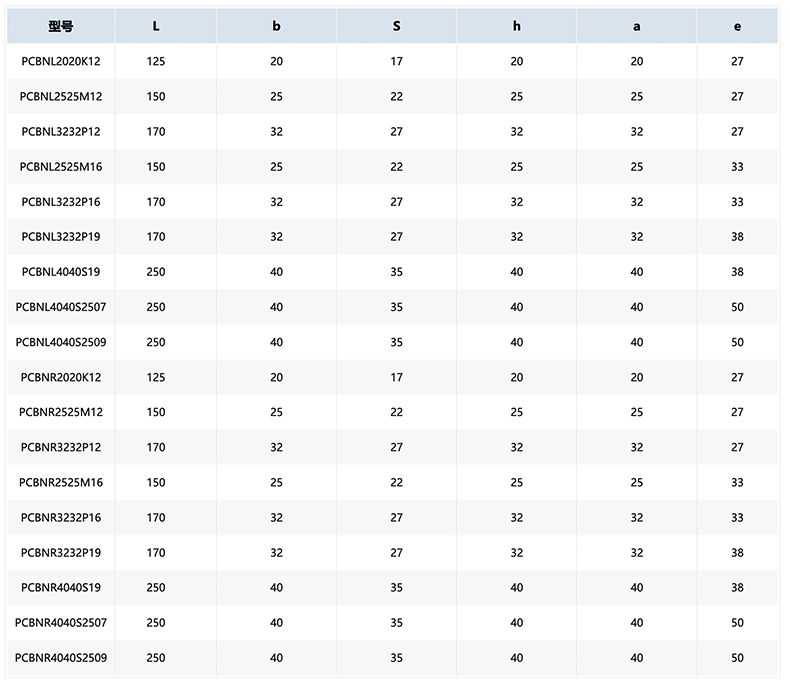790x694 pixels.
Task: Click model name PCBNL2525M16
Action: point(61,167)
